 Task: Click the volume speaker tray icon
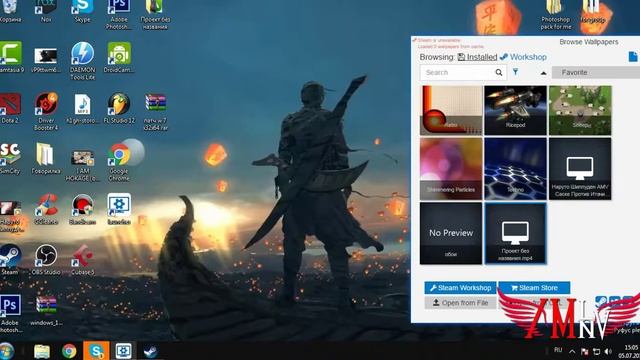608,351
